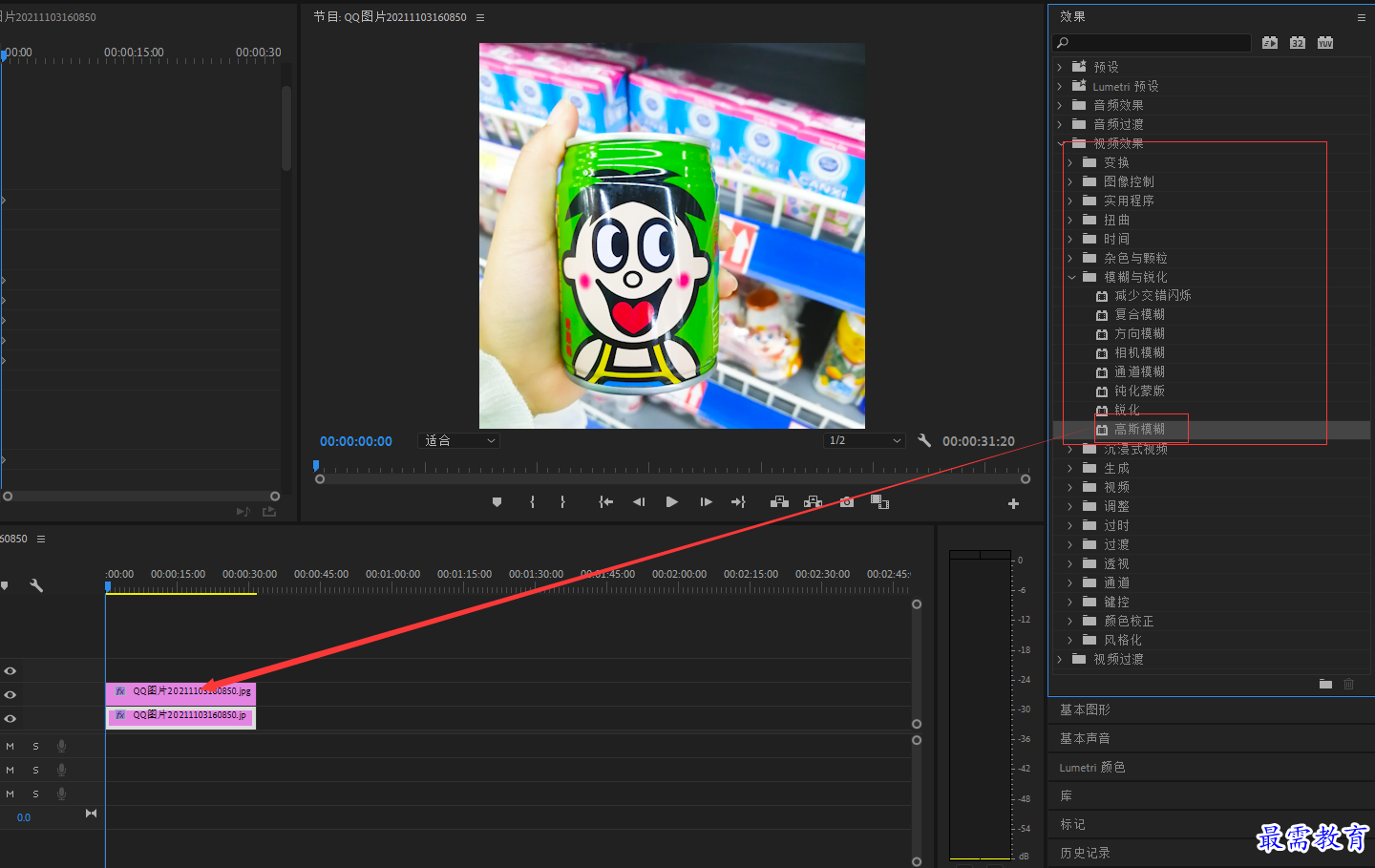Solo the last audio track
Image resolution: width=1375 pixels, height=868 pixels.
point(36,794)
